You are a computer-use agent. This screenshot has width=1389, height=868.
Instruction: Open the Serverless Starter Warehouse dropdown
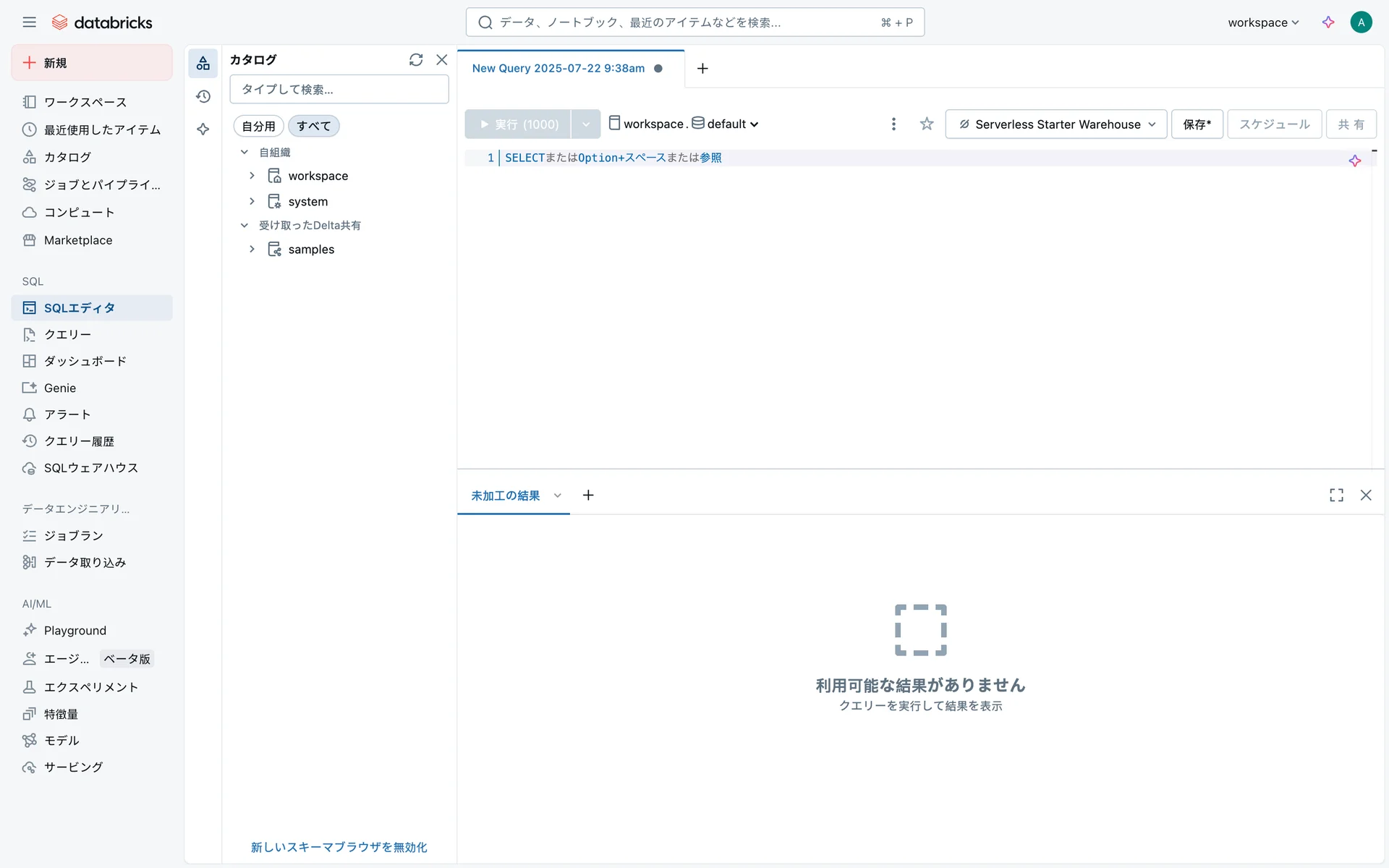coord(1056,124)
